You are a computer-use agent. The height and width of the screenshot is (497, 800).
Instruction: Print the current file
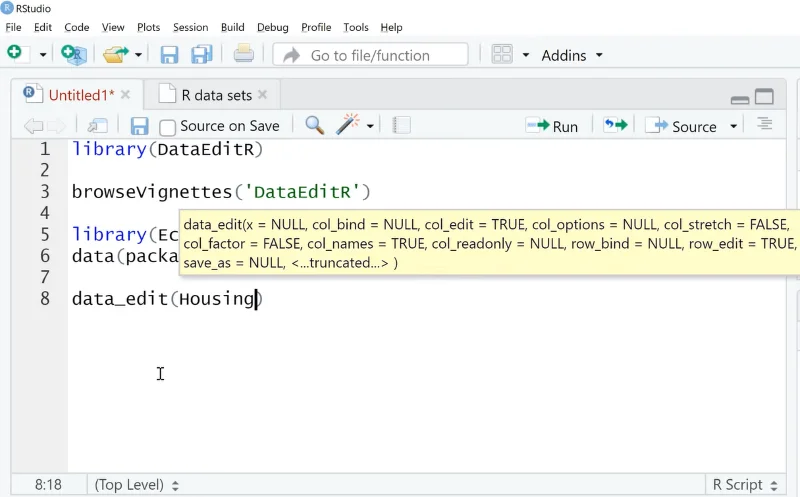[243, 54]
